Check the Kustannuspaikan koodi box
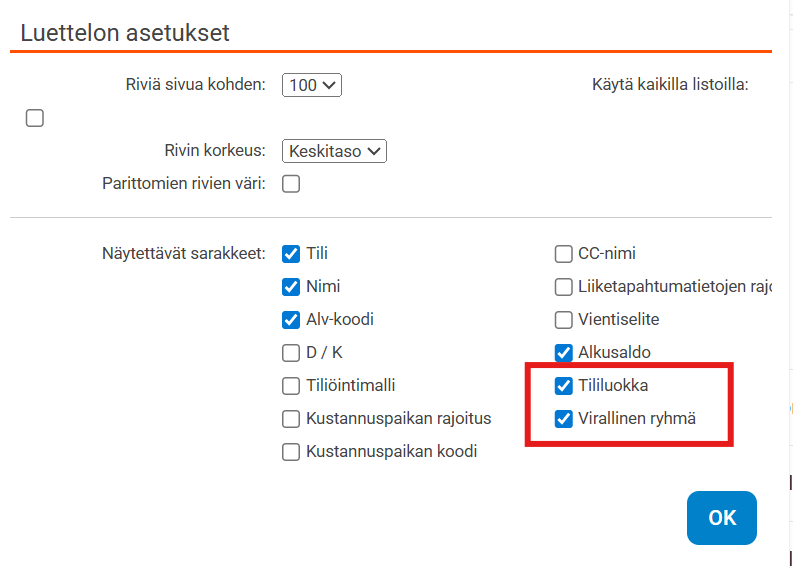 point(291,452)
